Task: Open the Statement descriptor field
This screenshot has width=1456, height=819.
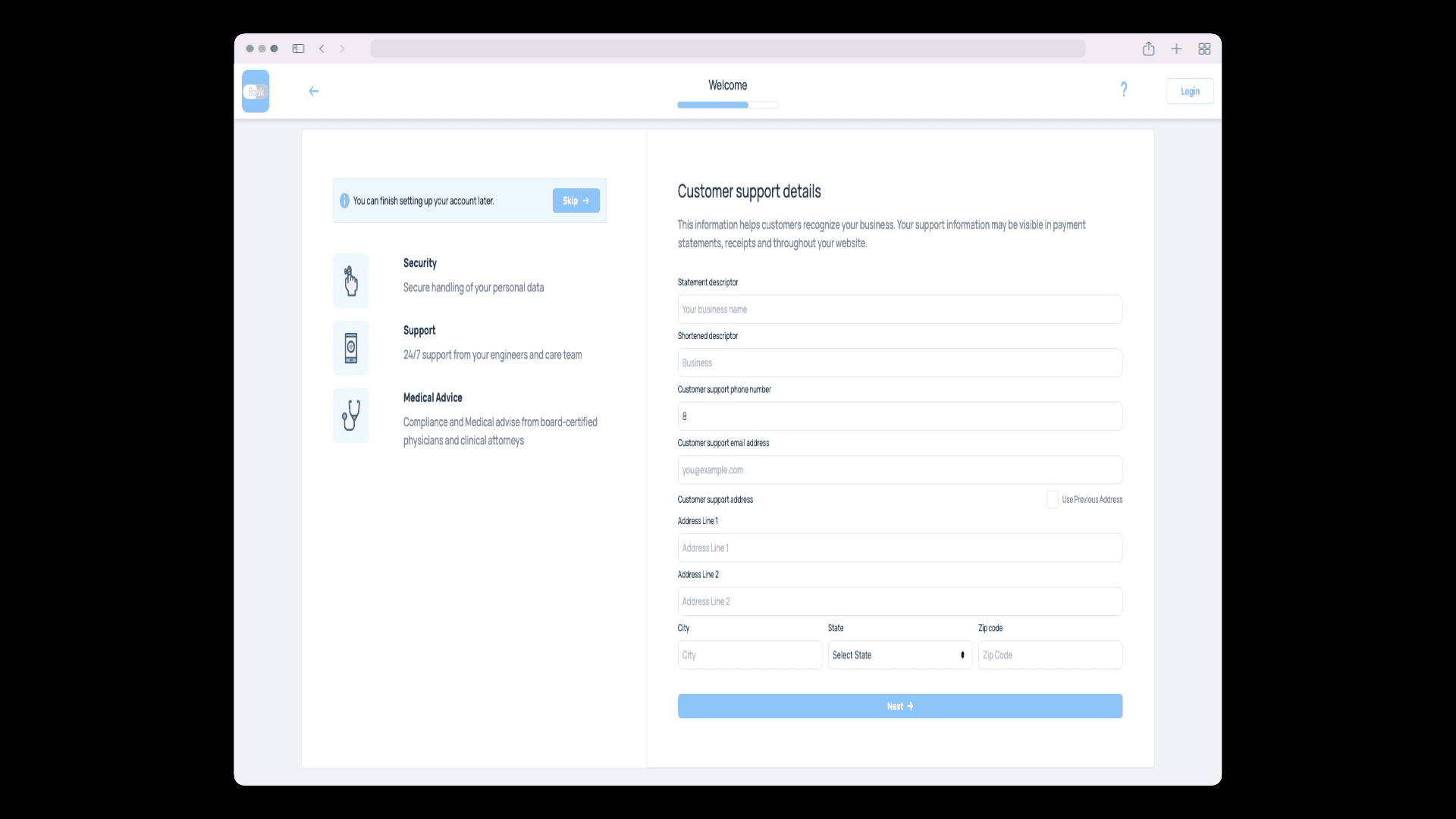Action: click(899, 308)
